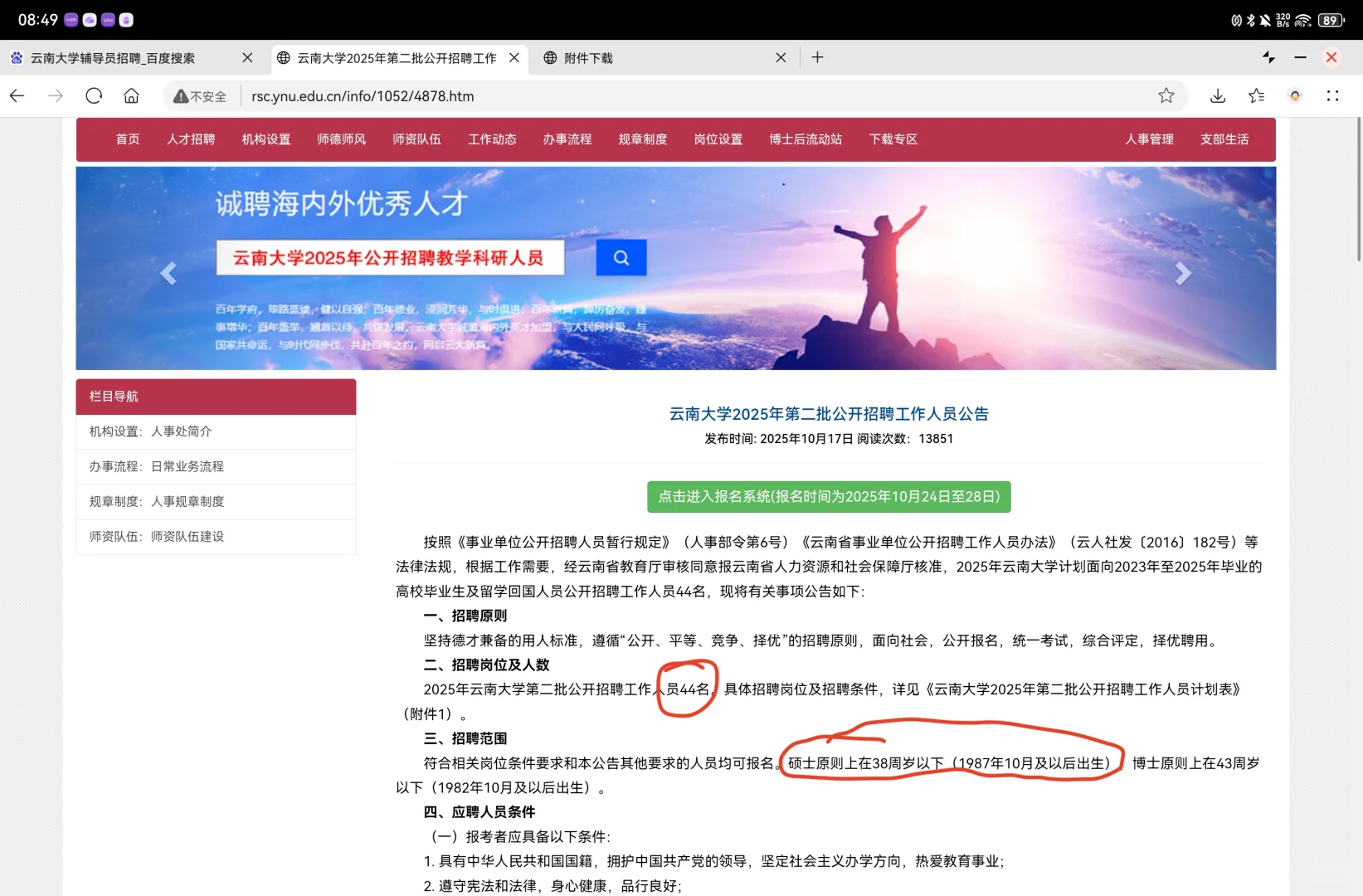Close the 附件下载 tab
1363x896 pixels.
tap(781, 57)
